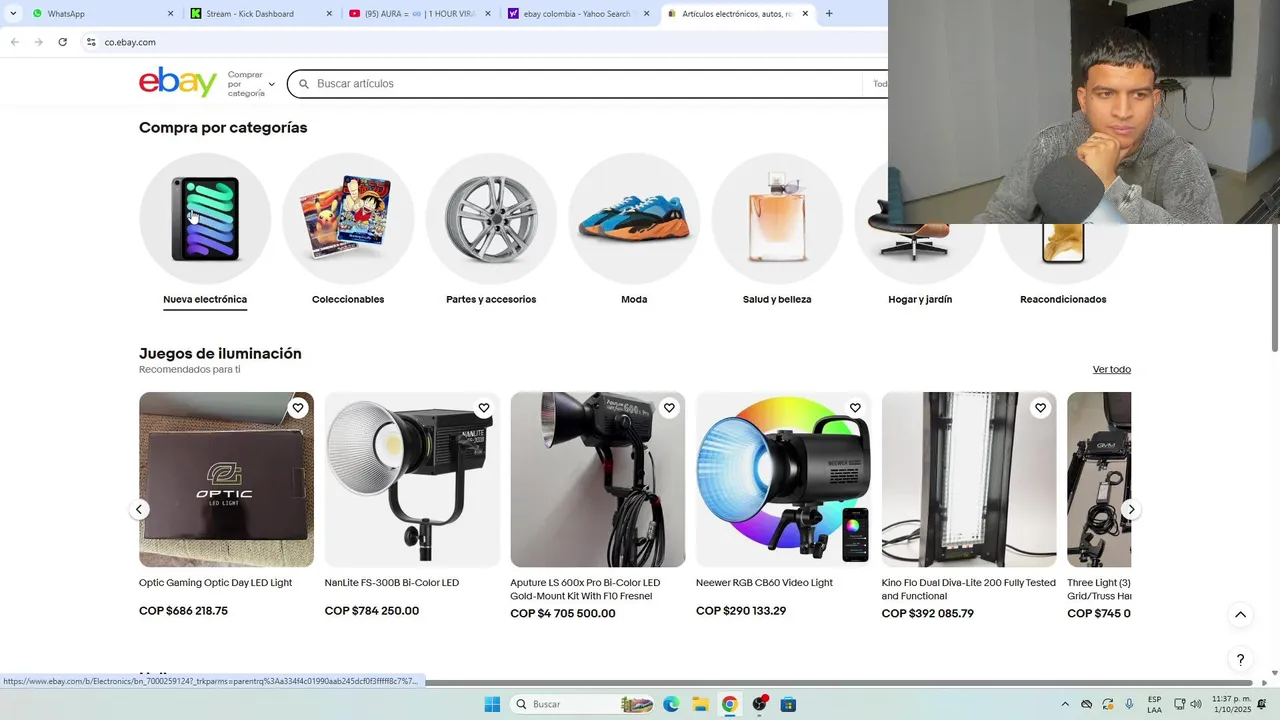Click the eBay logo
The image size is (1280, 720).
point(178,82)
